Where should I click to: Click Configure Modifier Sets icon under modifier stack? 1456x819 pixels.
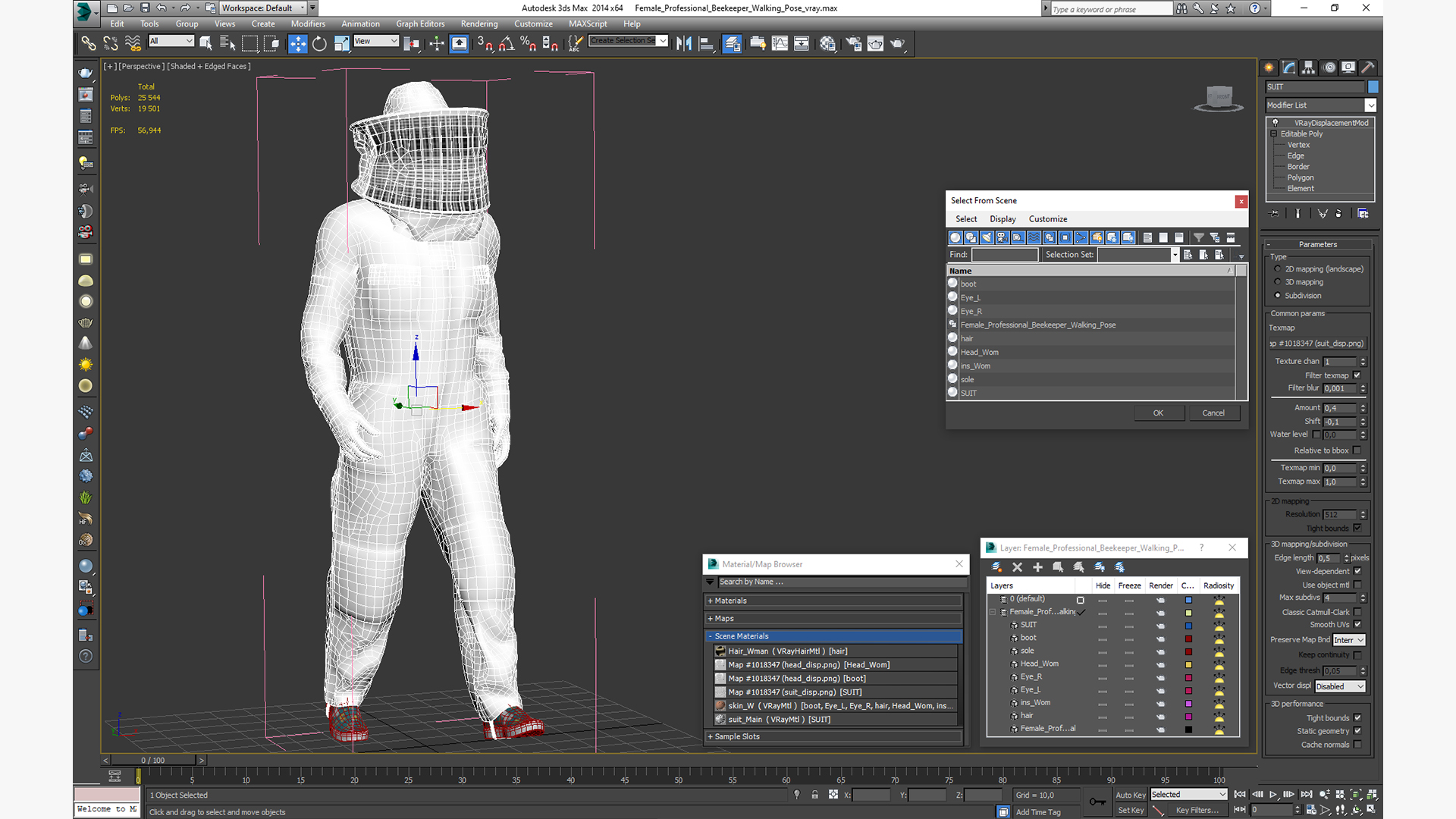pos(1363,214)
